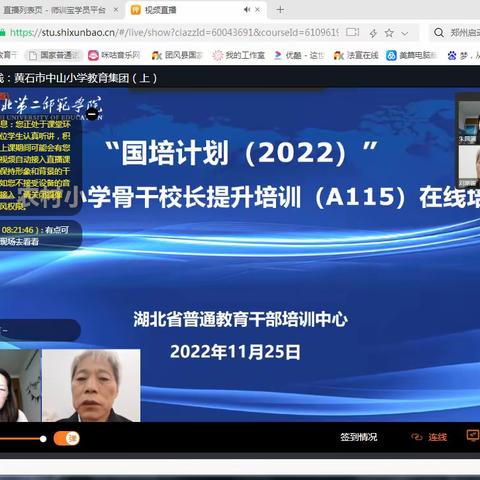Image resolution: width=480 pixels, height=480 pixels.
Task: Open the 优酷 bookmark
Action: (299, 55)
